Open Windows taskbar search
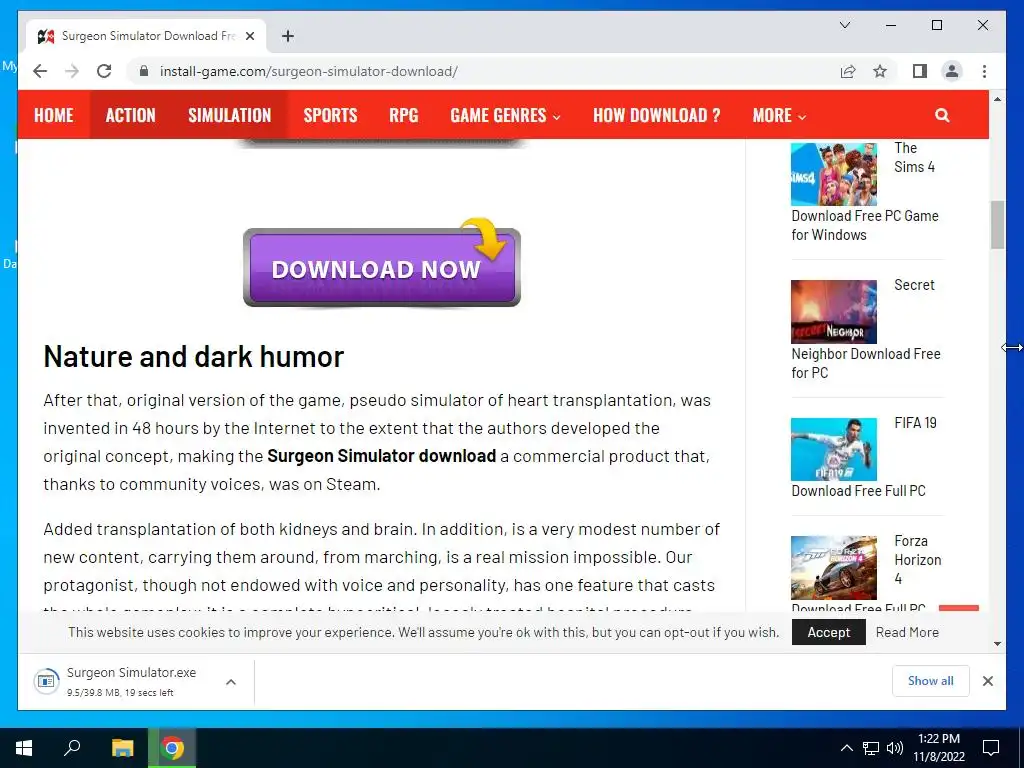The height and width of the screenshot is (768, 1024). click(x=72, y=748)
